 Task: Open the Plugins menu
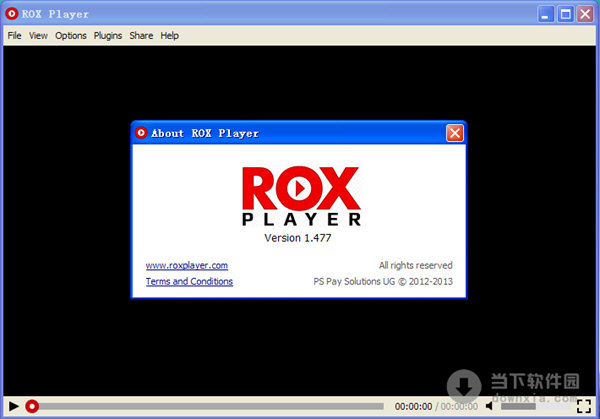click(x=108, y=36)
